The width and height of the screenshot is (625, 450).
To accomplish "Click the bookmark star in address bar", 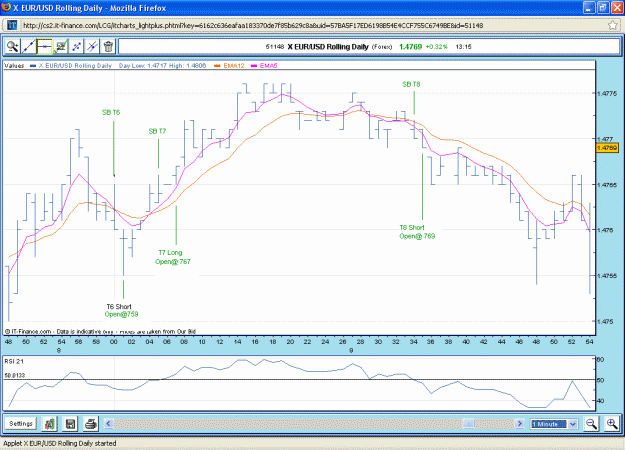I will [613, 25].
